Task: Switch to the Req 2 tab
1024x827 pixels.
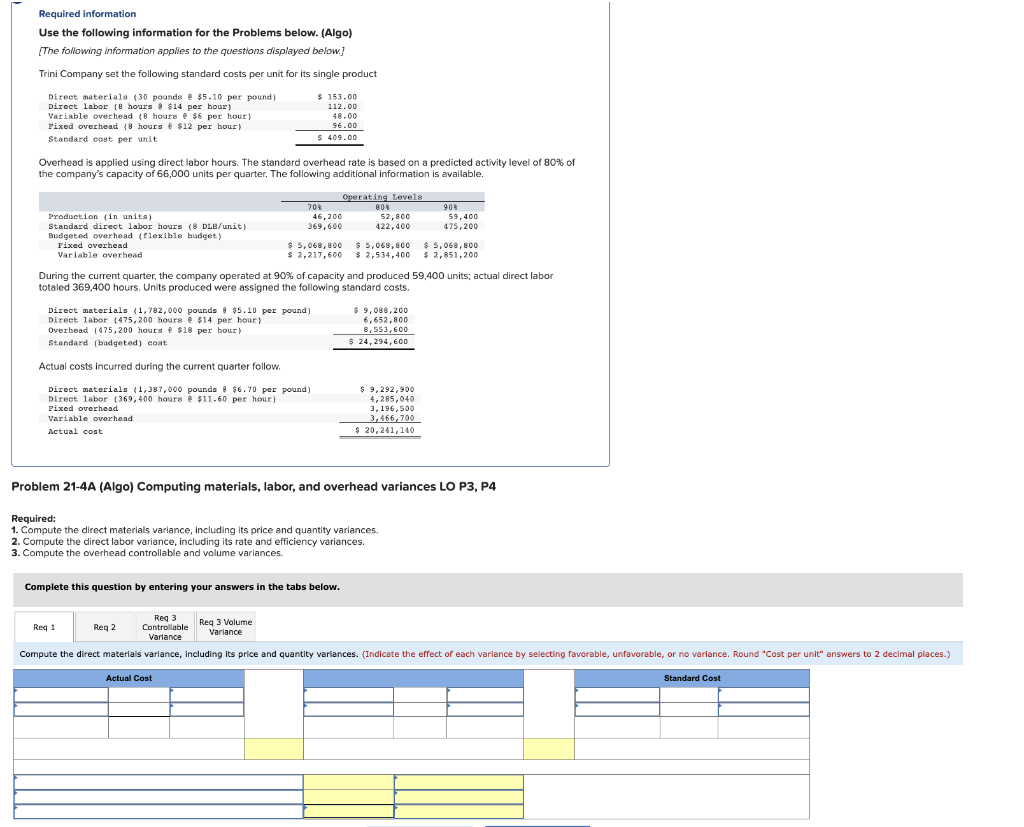Action: tap(104, 627)
